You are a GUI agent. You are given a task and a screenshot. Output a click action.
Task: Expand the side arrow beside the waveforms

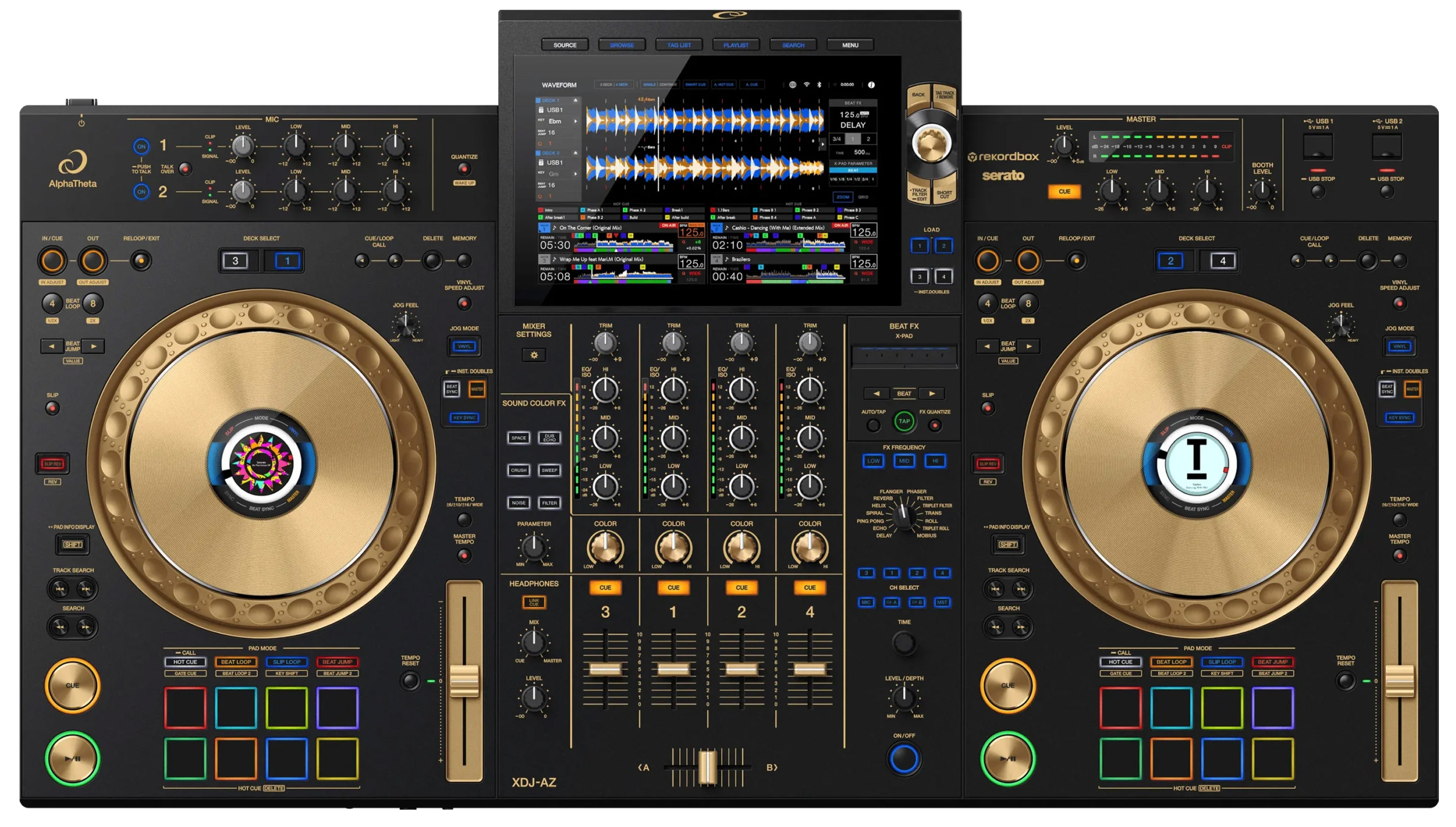point(823,145)
